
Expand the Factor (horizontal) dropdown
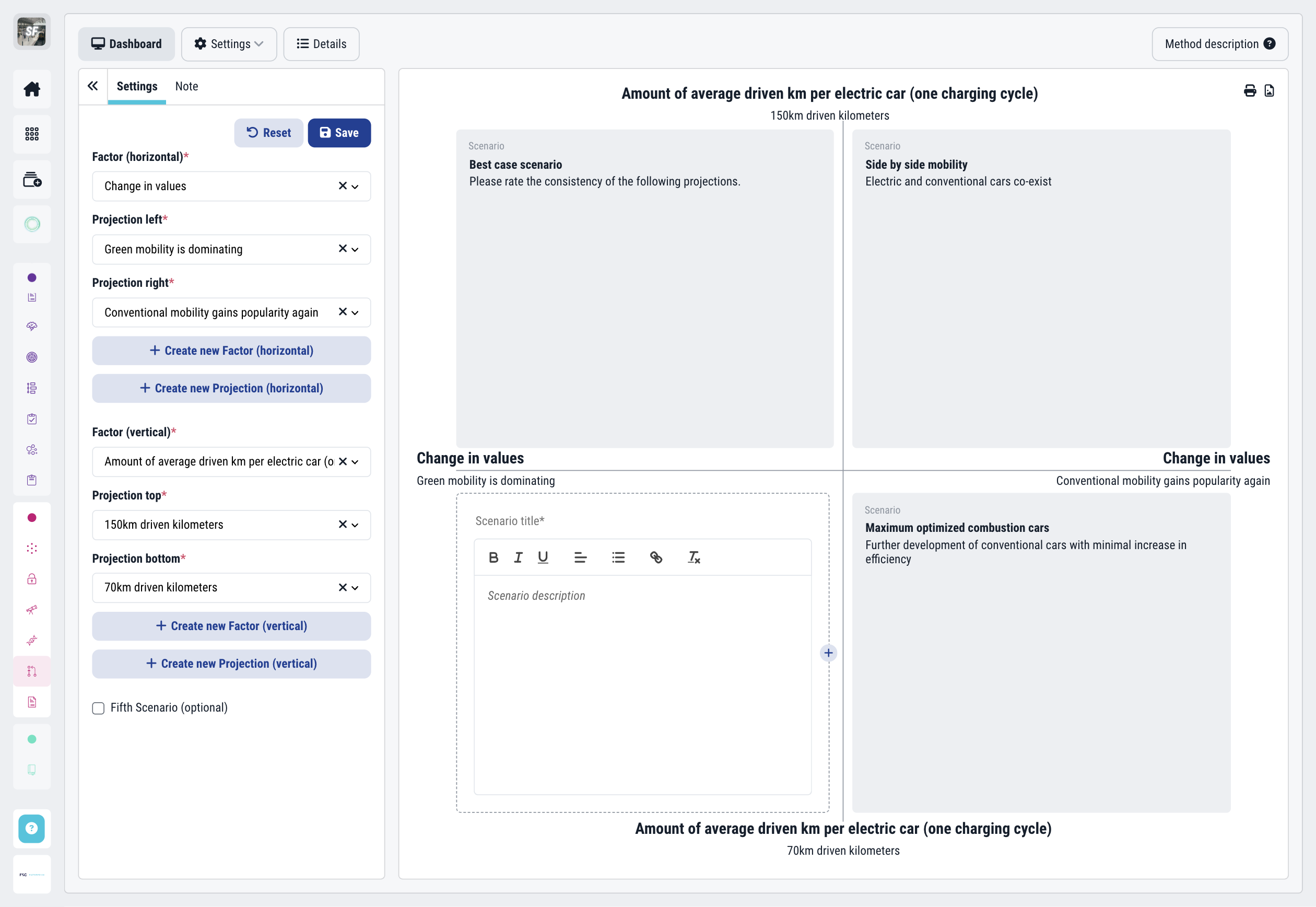tap(356, 187)
